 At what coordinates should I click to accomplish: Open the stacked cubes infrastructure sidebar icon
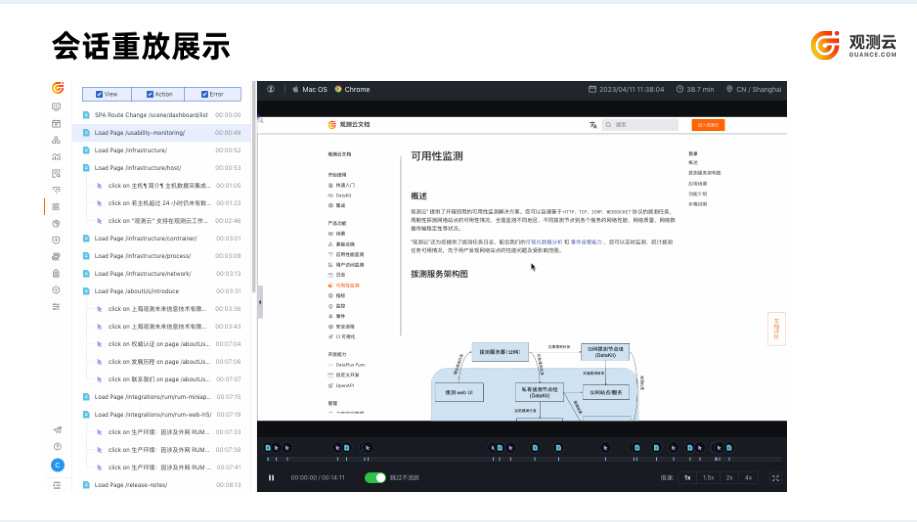pos(56,140)
